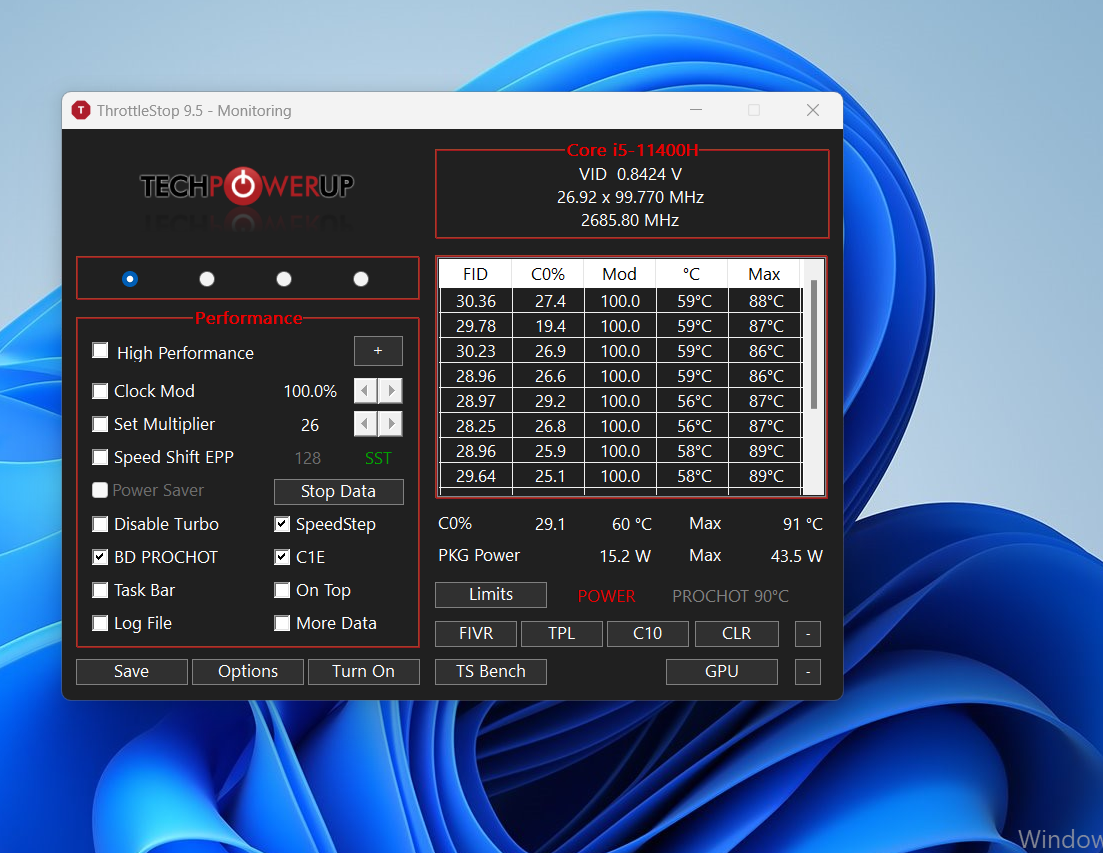This screenshot has width=1103, height=853.
Task: Decrease Clock Mod with left arrow
Action: pyautogui.click(x=365, y=390)
